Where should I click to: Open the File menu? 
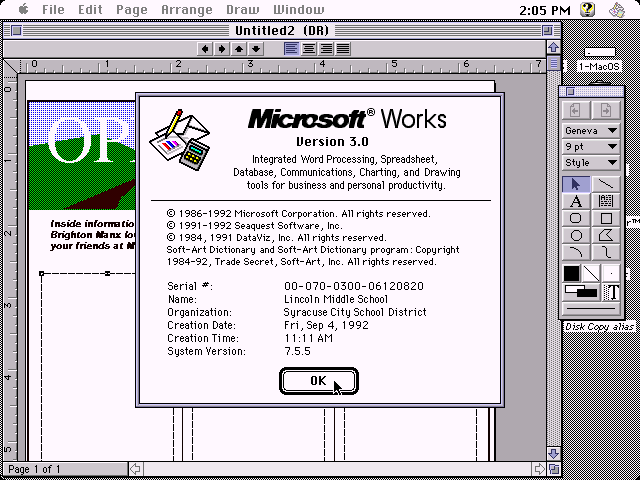click(x=53, y=9)
